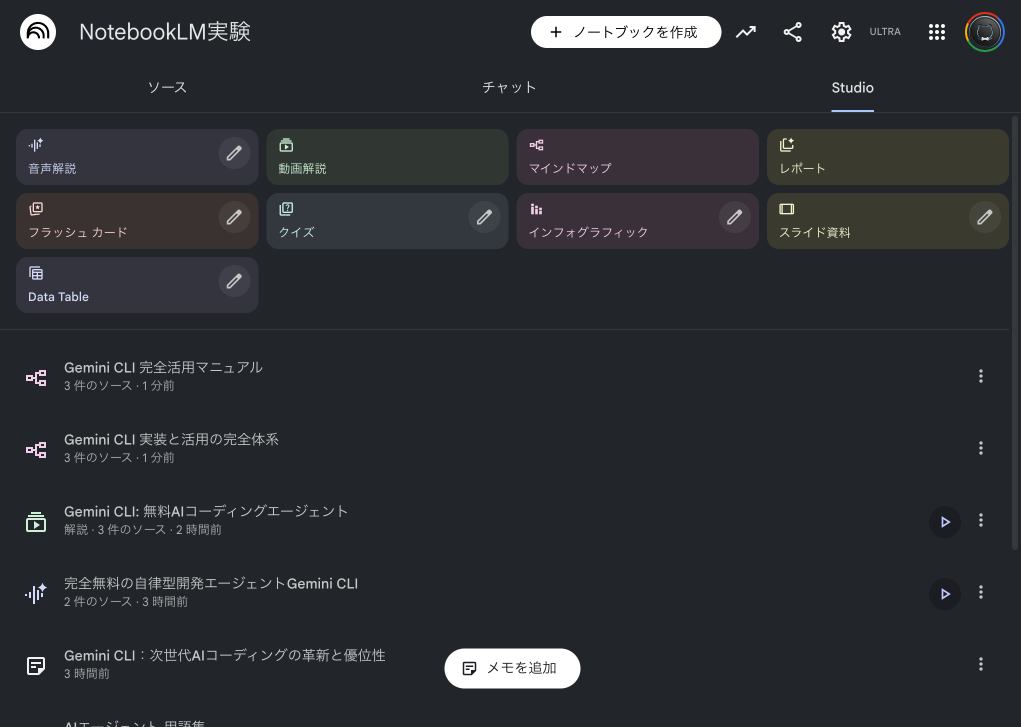Open the settings gear
Screen dimensions: 1021x727
841,31
